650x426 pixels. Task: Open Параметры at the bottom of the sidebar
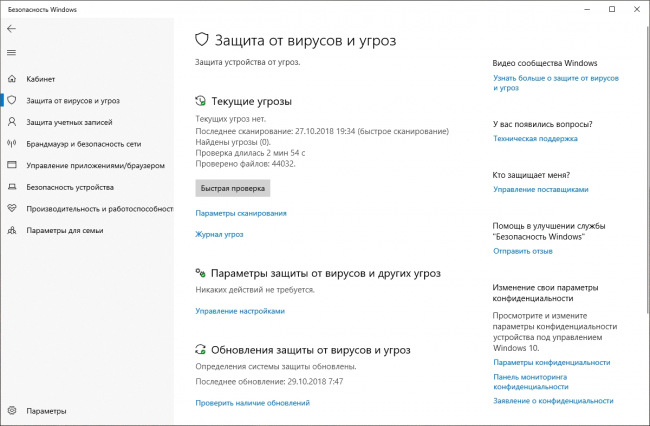click(x=46, y=411)
